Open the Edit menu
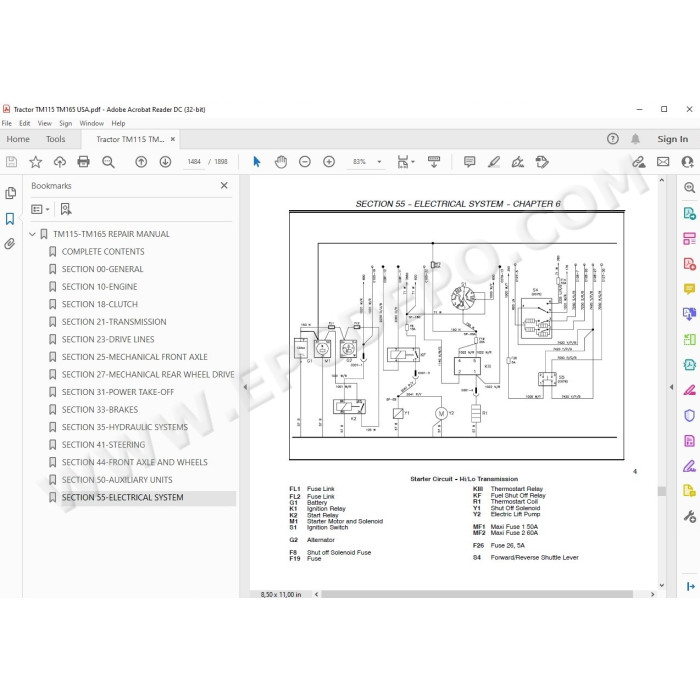The height and width of the screenshot is (700, 700). 25,123
